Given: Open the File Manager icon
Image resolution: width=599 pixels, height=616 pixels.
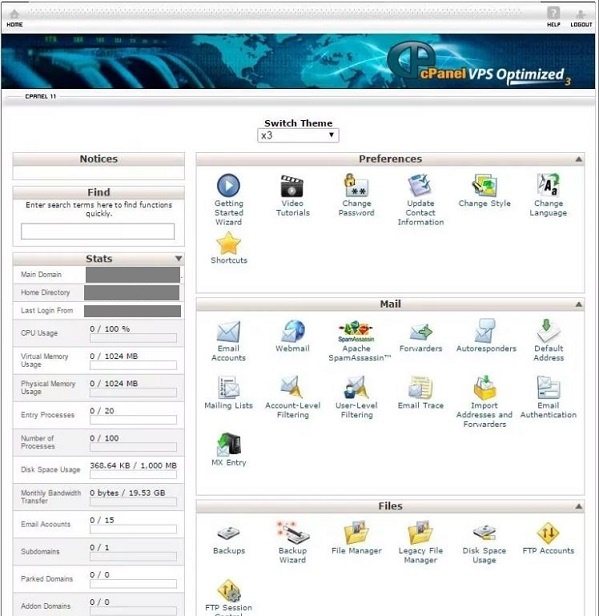Looking at the screenshot, I should point(356,533).
